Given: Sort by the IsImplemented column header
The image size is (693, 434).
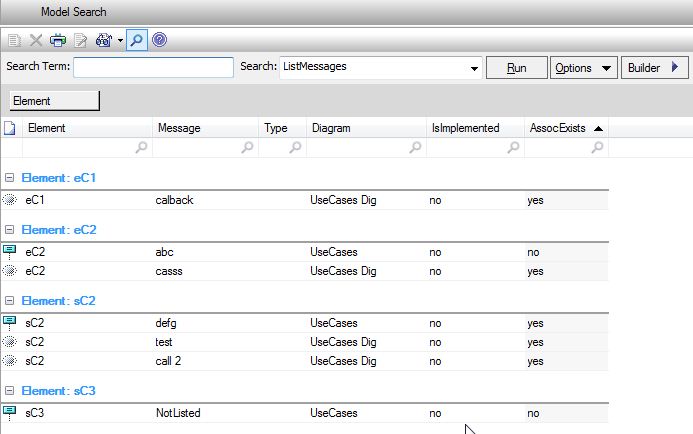Looking at the screenshot, I should 475,128.
